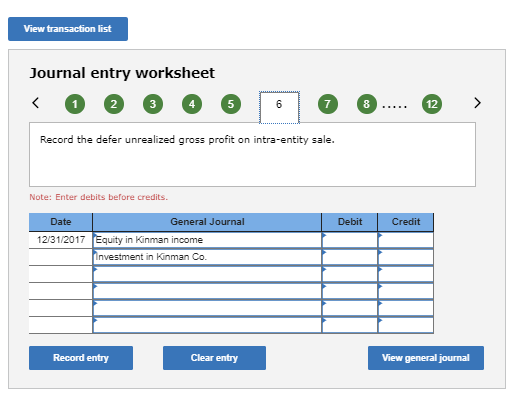This screenshot has width=527, height=412.
Task: Click the Date column header
Action: 61,222
